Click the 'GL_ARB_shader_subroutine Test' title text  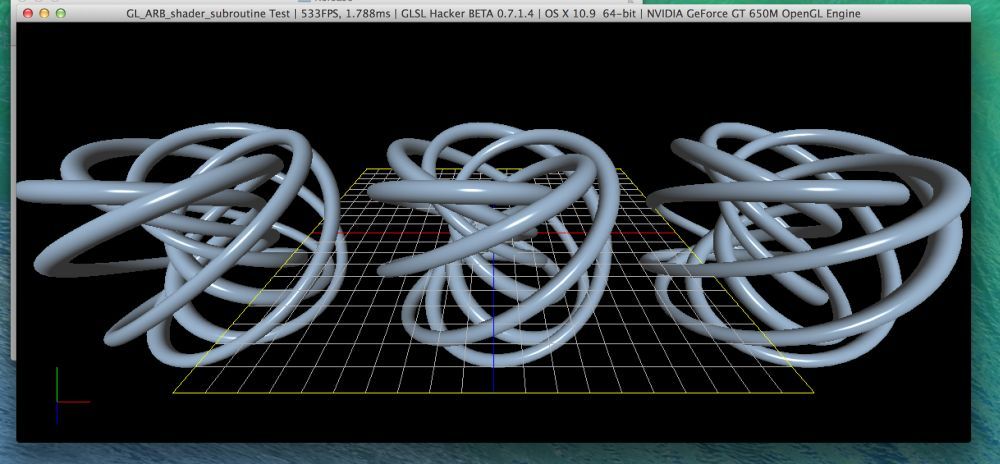click(209, 13)
